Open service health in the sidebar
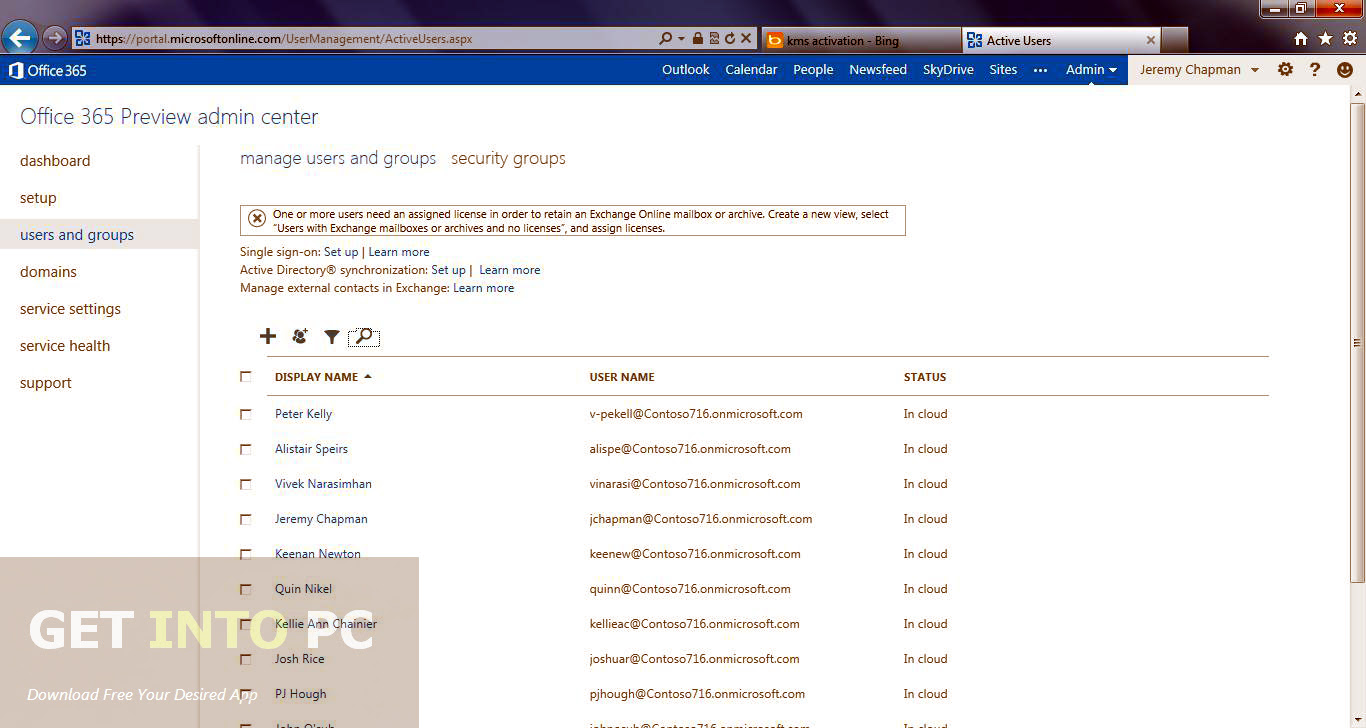 pyautogui.click(x=65, y=346)
